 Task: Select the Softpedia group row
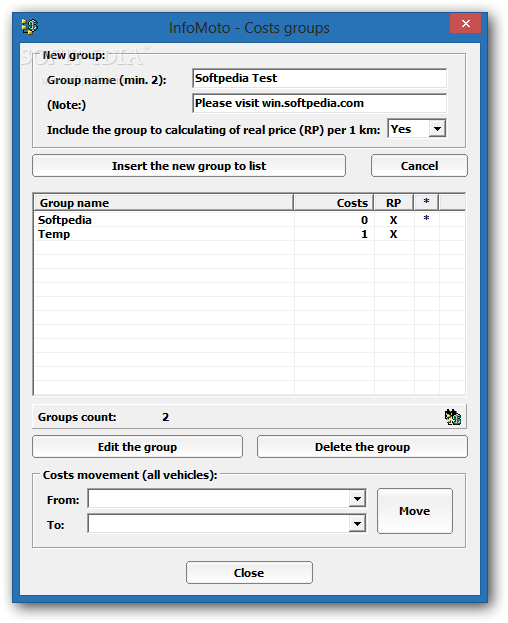click(249, 220)
